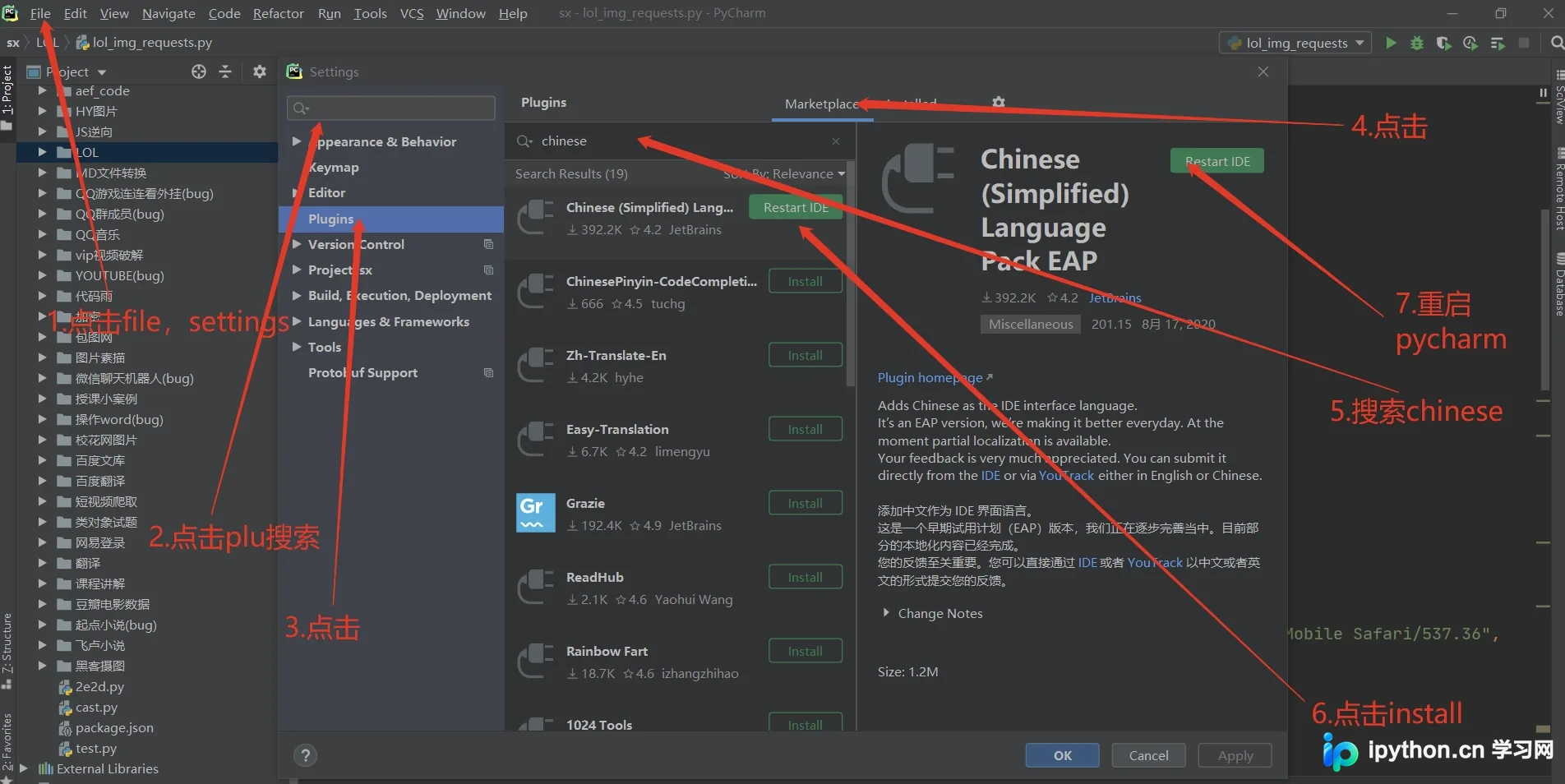Open the Database side tool window
This screenshot has width=1565, height=784.
(x=1558, y=284)
